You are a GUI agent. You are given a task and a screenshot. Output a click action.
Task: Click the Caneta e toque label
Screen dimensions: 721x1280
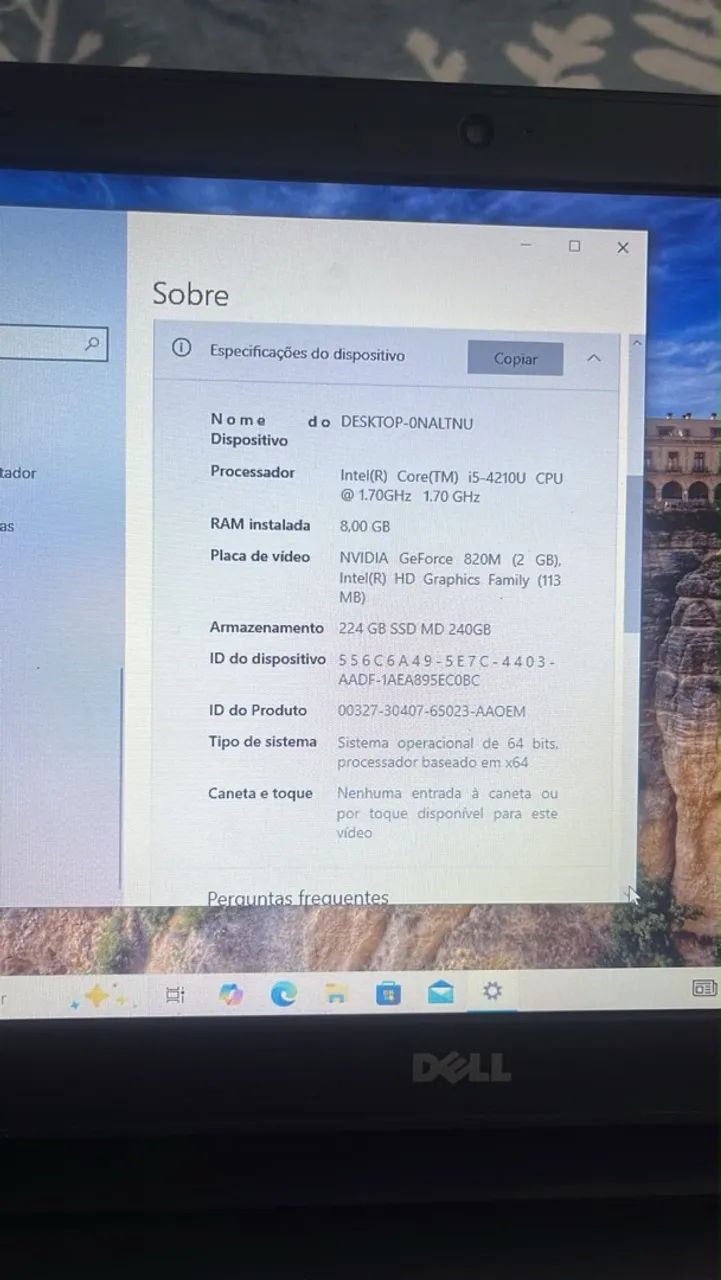pyautogui.click(x=260, y=793)
